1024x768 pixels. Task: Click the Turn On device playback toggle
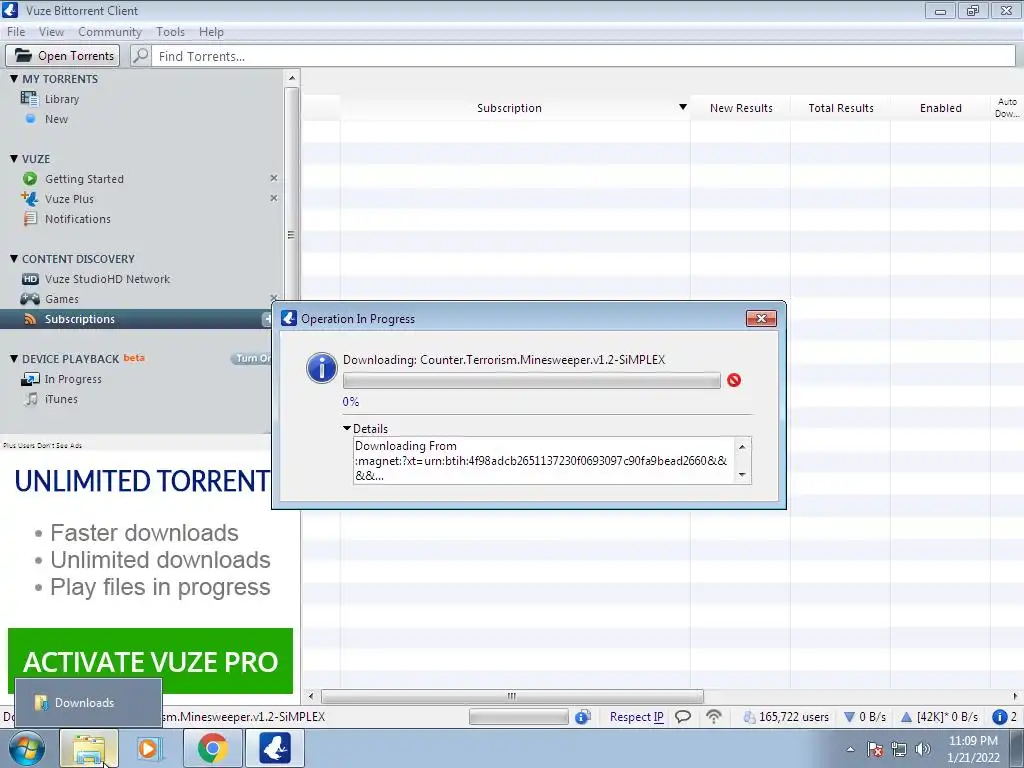click(251, 359)
